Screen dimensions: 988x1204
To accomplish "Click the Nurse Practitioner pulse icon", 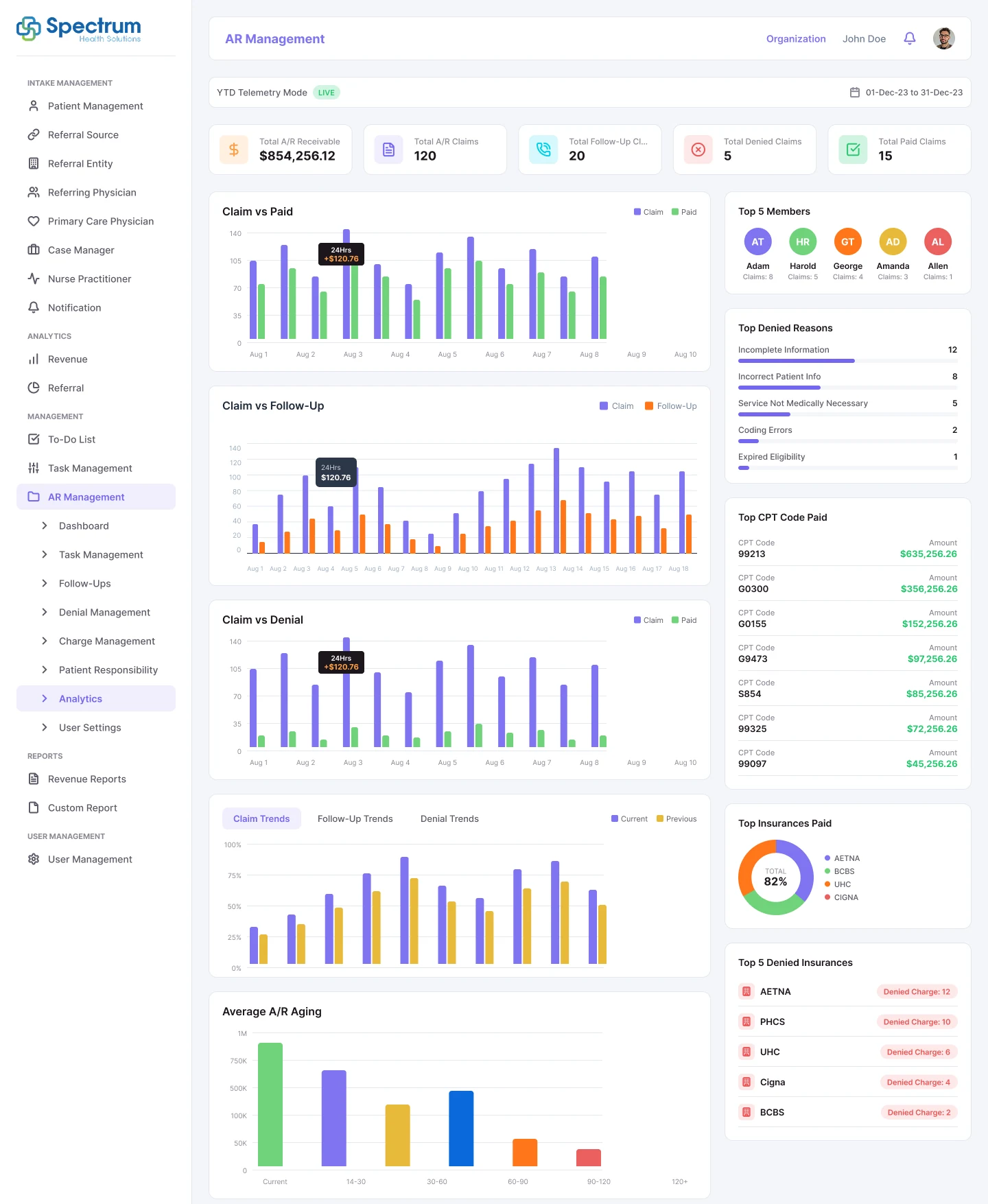I will coord(34,279).
